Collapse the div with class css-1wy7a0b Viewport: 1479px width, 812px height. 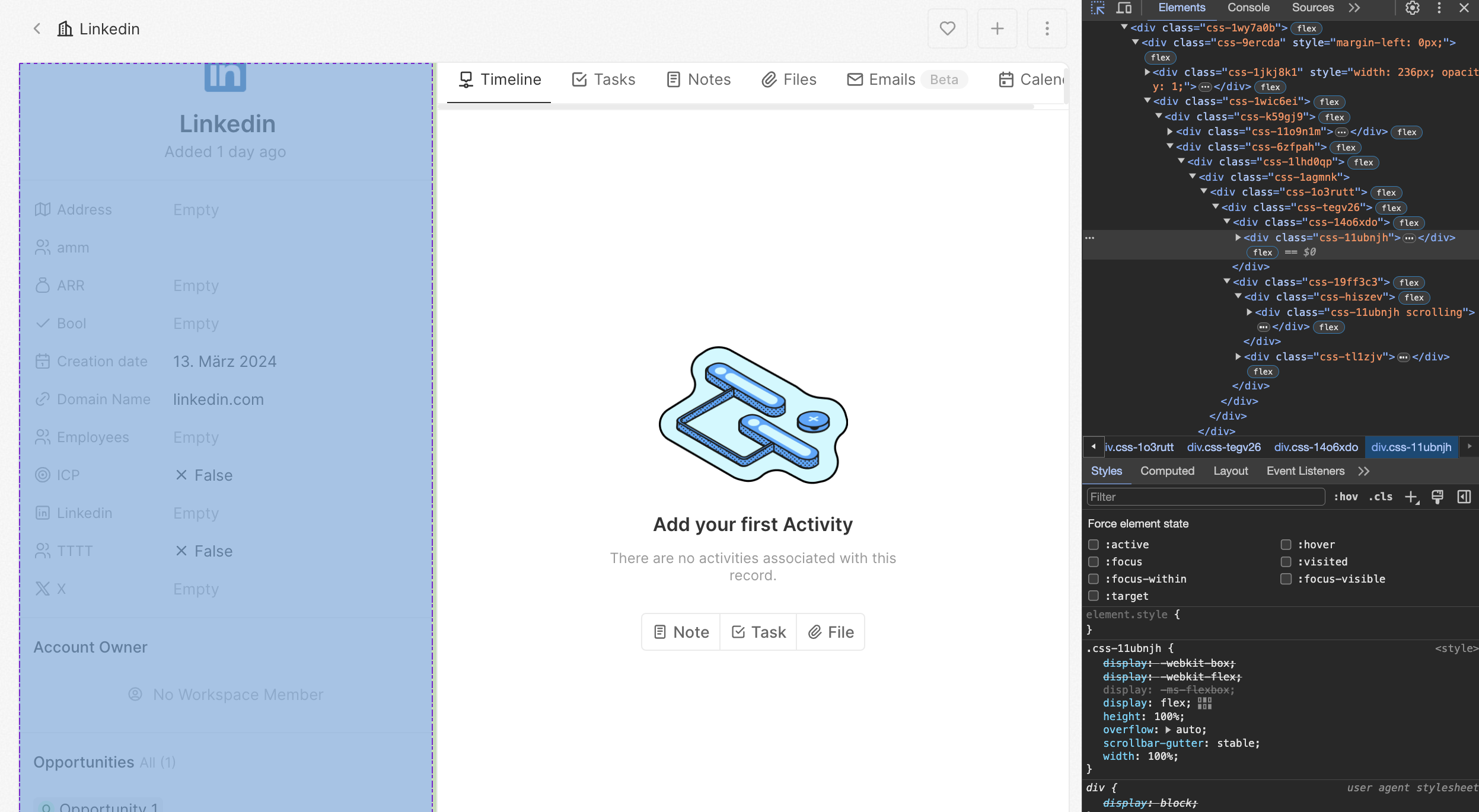[1124, 27]
